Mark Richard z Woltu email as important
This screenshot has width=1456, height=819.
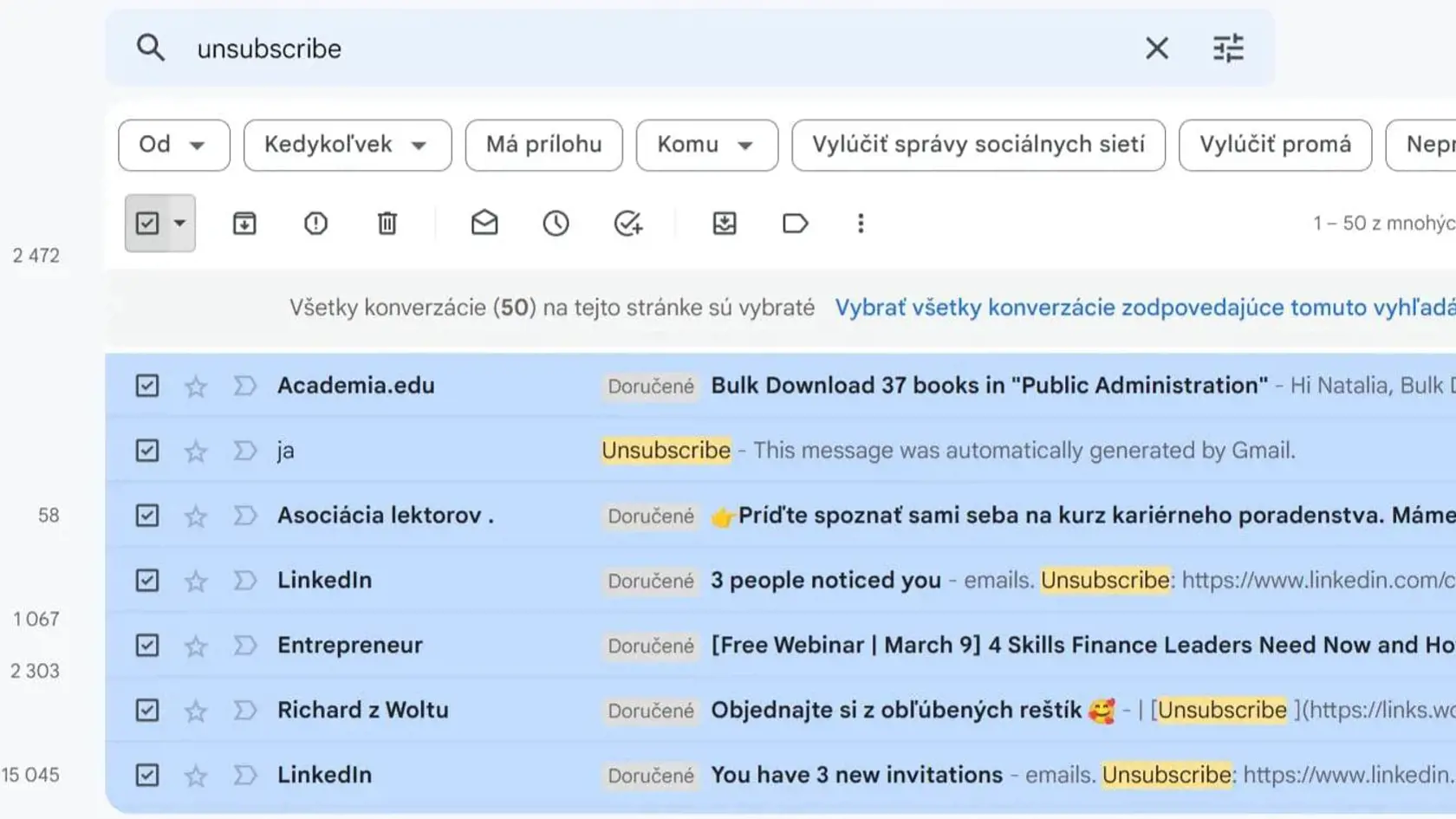[244, 711]
